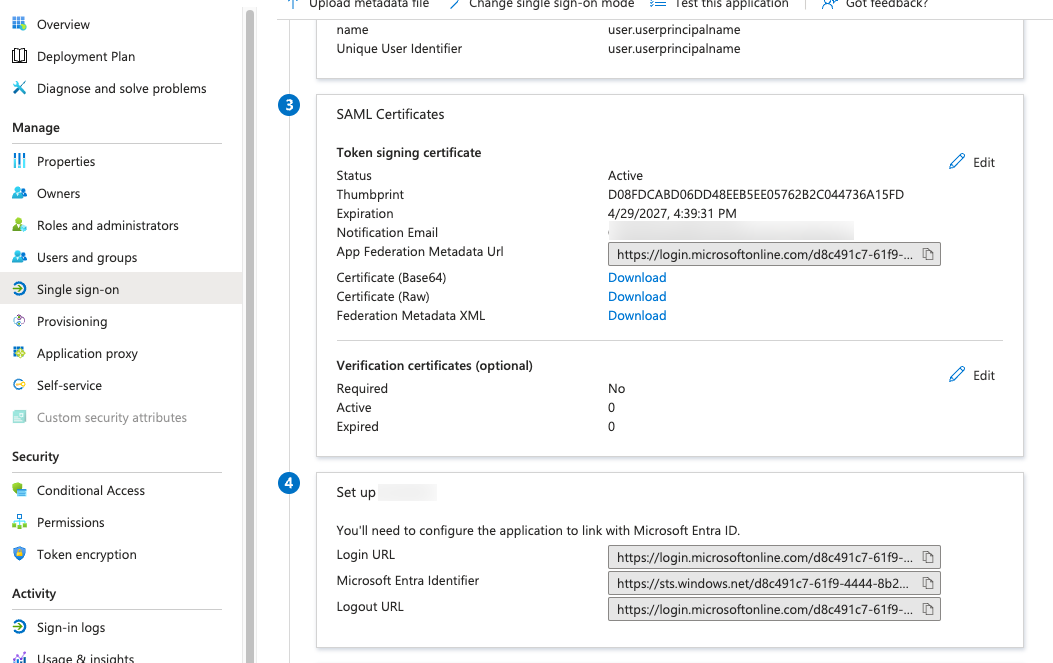Open Custom security attributes
The height and width of the screenshot is (663, 1053).
[x=111, y=418]
